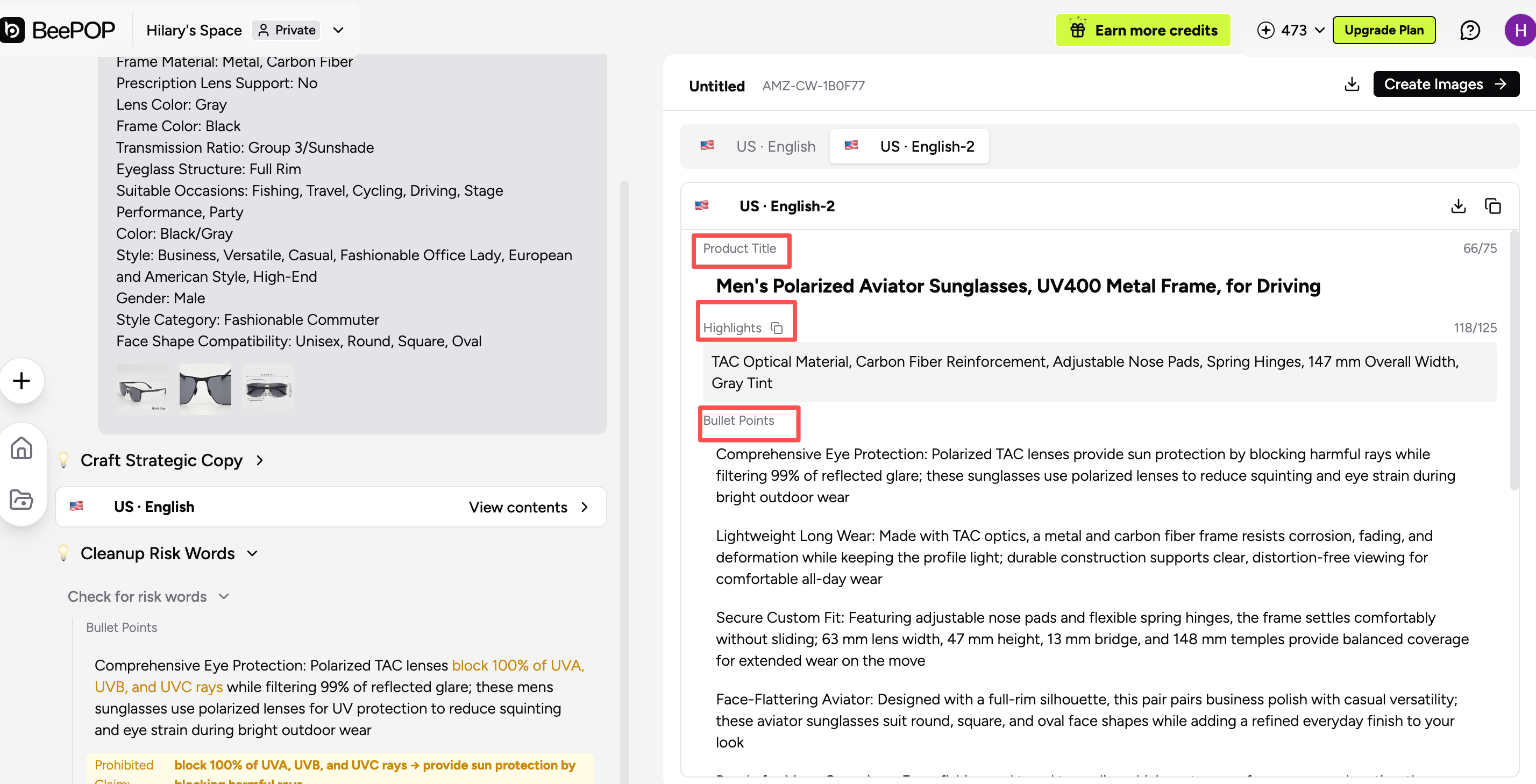This screenshot has width=1536, height=784.
Task: Go to Home via sidebar house icon
Action: [x=22, y=448]
